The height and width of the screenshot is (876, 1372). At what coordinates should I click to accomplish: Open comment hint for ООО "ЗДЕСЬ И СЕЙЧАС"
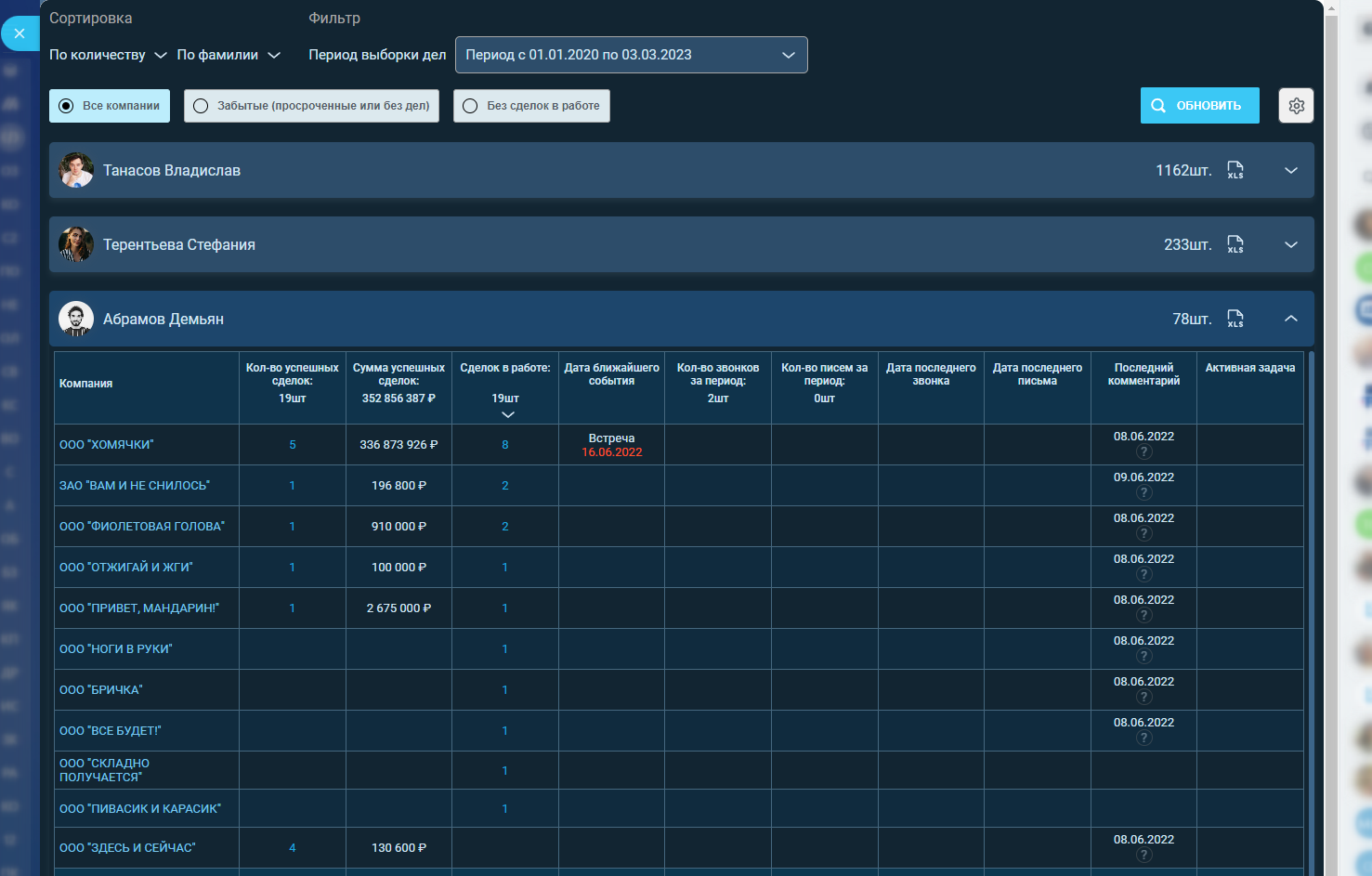point(1143,856)
